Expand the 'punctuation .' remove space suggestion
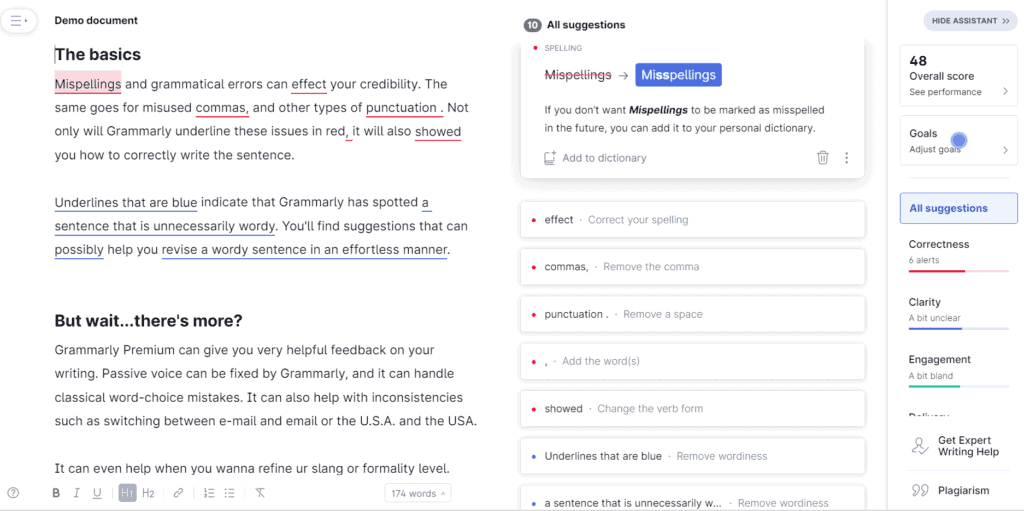 coord(692,314)
